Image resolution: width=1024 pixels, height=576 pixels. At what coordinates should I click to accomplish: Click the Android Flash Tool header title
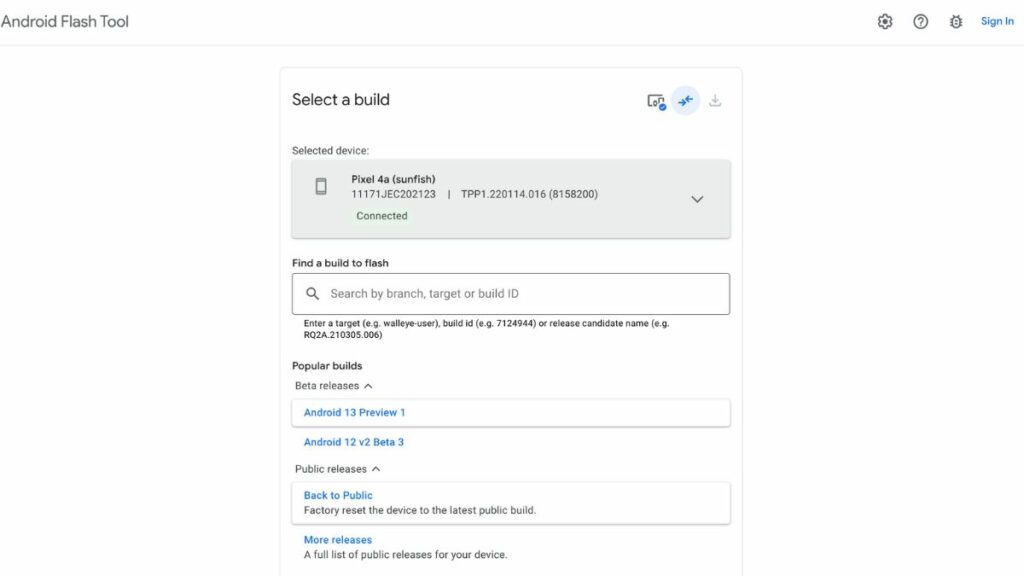click(66, 20)
